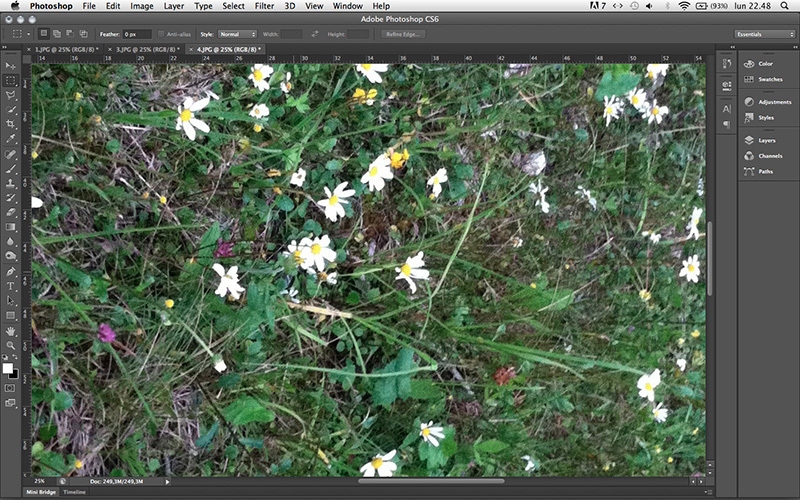Select the Zoom tool
The height and width of the screenshot is (500, 800).
coord(10,346)
